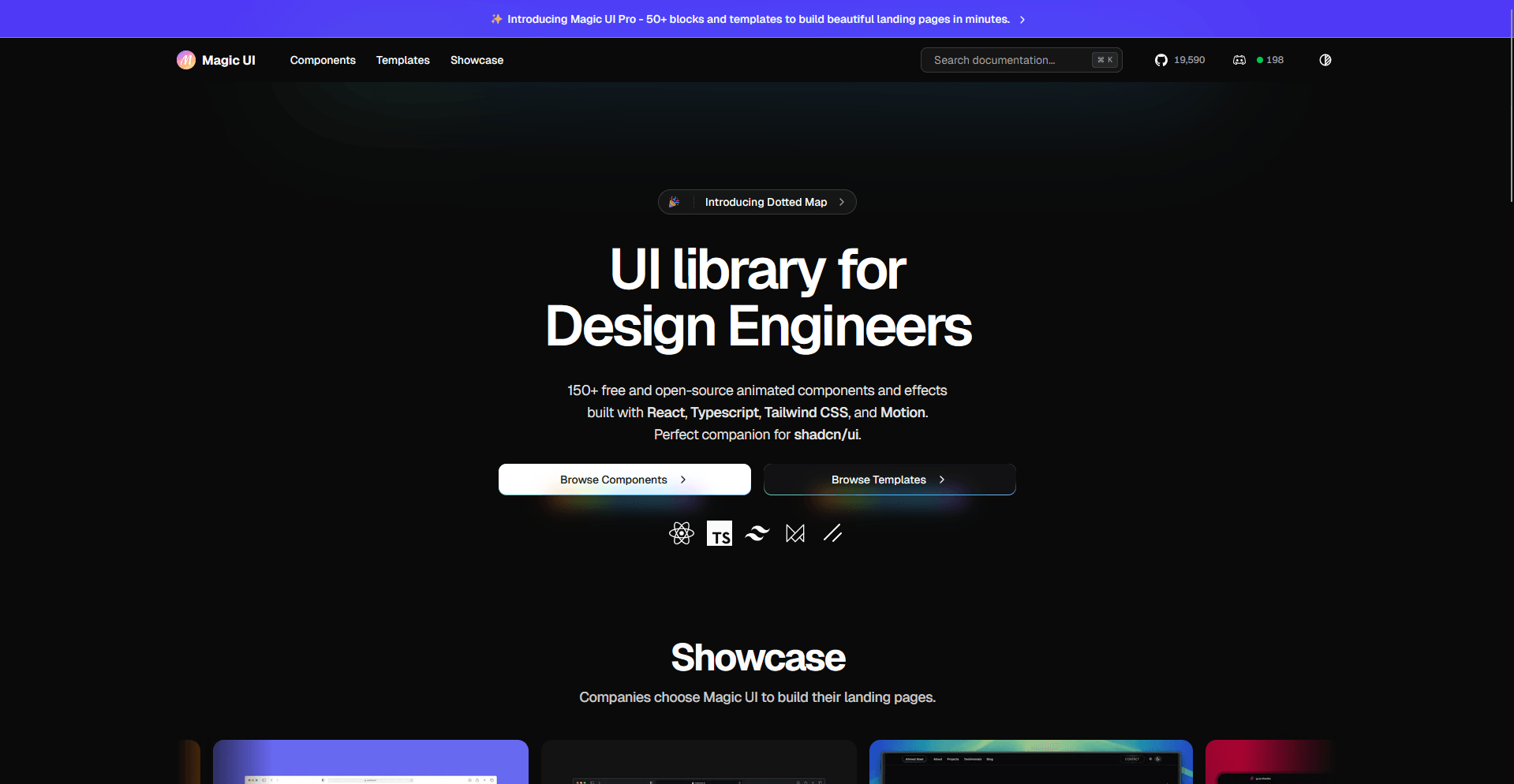
Task: Click the TypeScript TS icon
Action: coord(720,533)
